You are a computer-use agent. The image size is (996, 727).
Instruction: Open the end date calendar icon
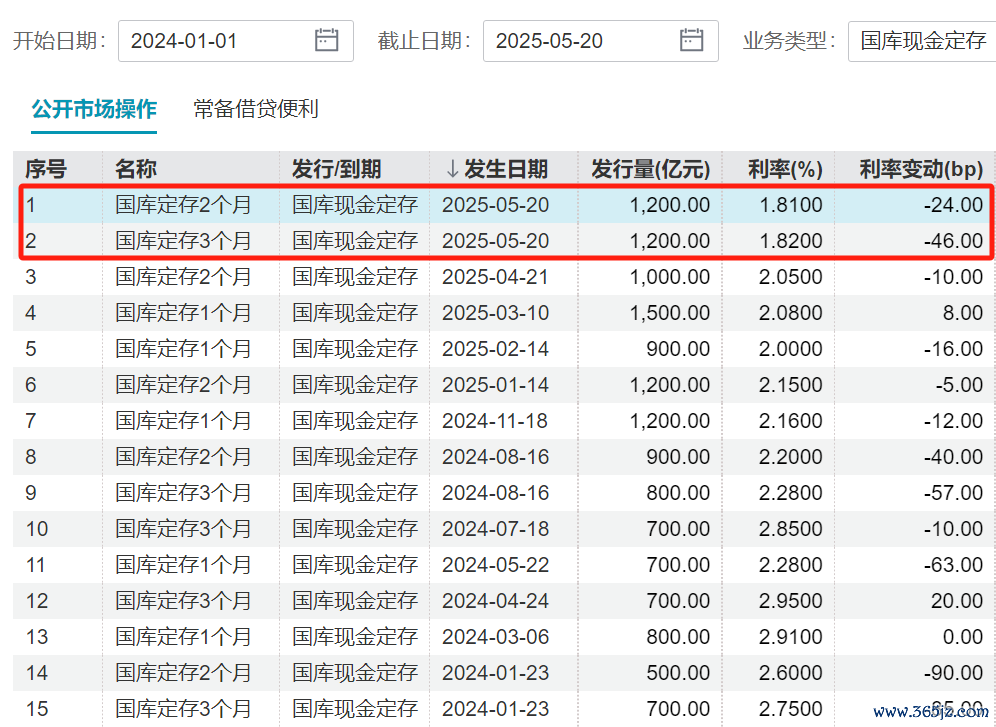pyautogui.click(x=691, y=40)
